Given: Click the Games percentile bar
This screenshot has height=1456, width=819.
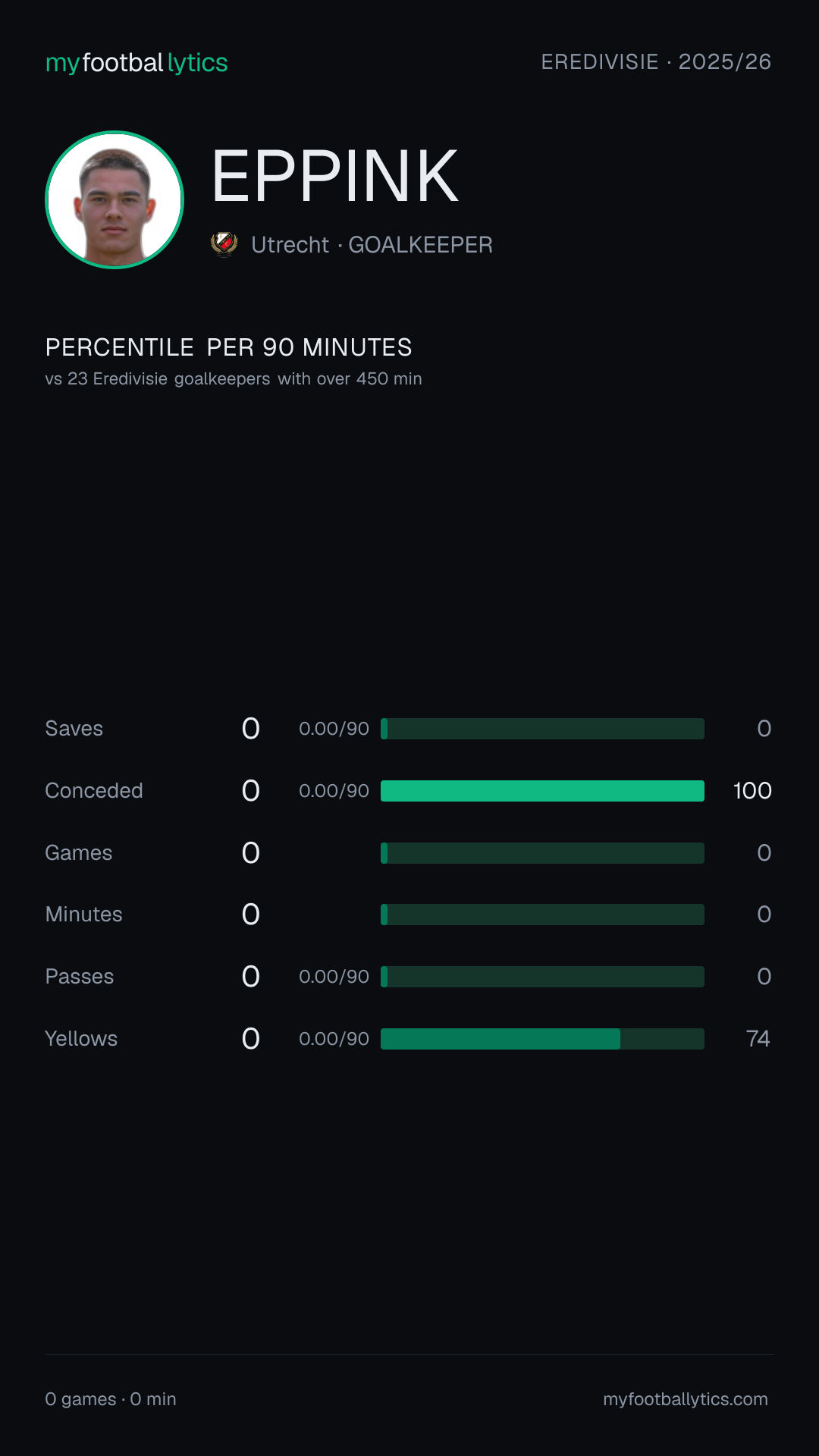Looking at the screenshot, I should click(542, 853).
